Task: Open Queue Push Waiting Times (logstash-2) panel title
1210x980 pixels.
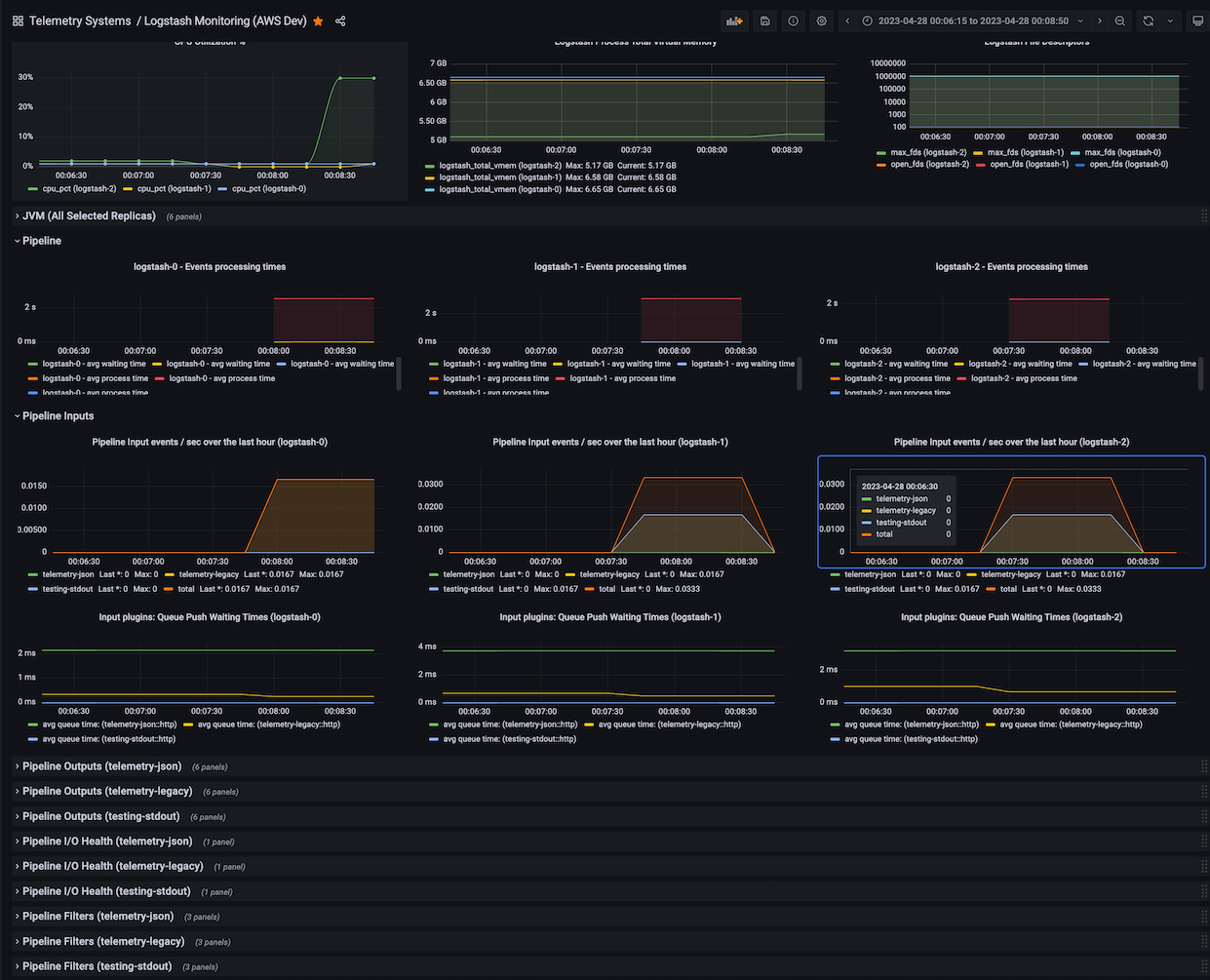Action: [1011, 617]
